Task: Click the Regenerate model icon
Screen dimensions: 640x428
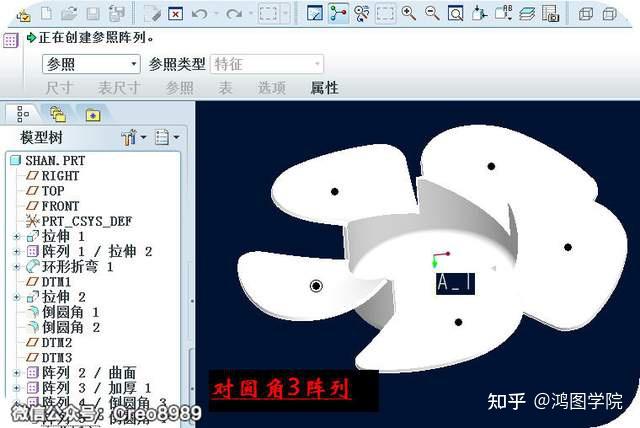Action: coord(152,14)
